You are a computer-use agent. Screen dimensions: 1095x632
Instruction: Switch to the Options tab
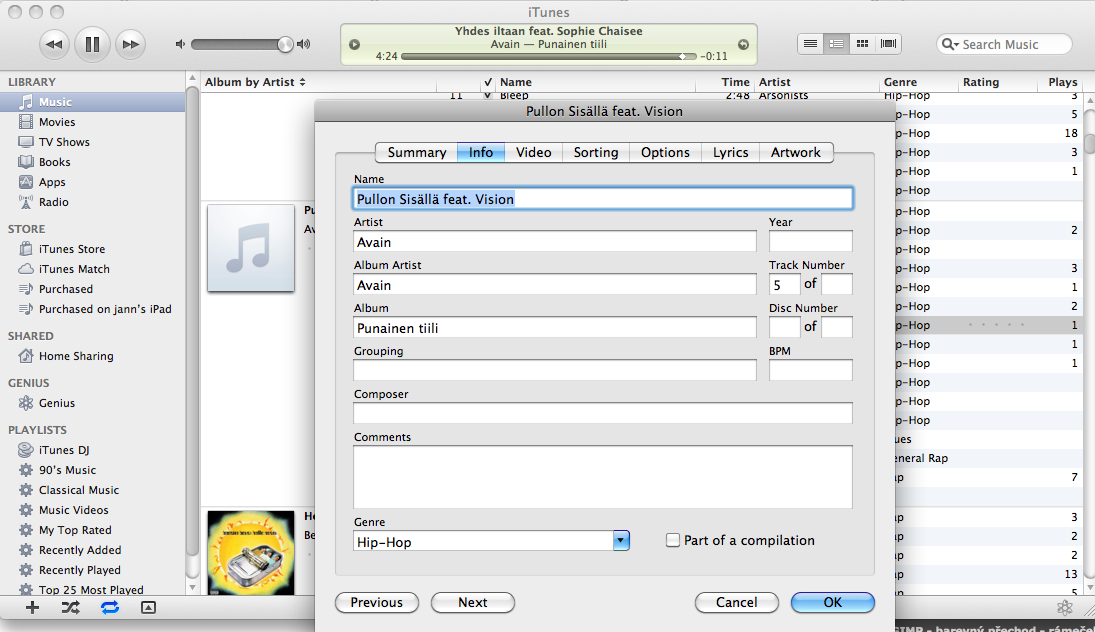coord(665,152)
